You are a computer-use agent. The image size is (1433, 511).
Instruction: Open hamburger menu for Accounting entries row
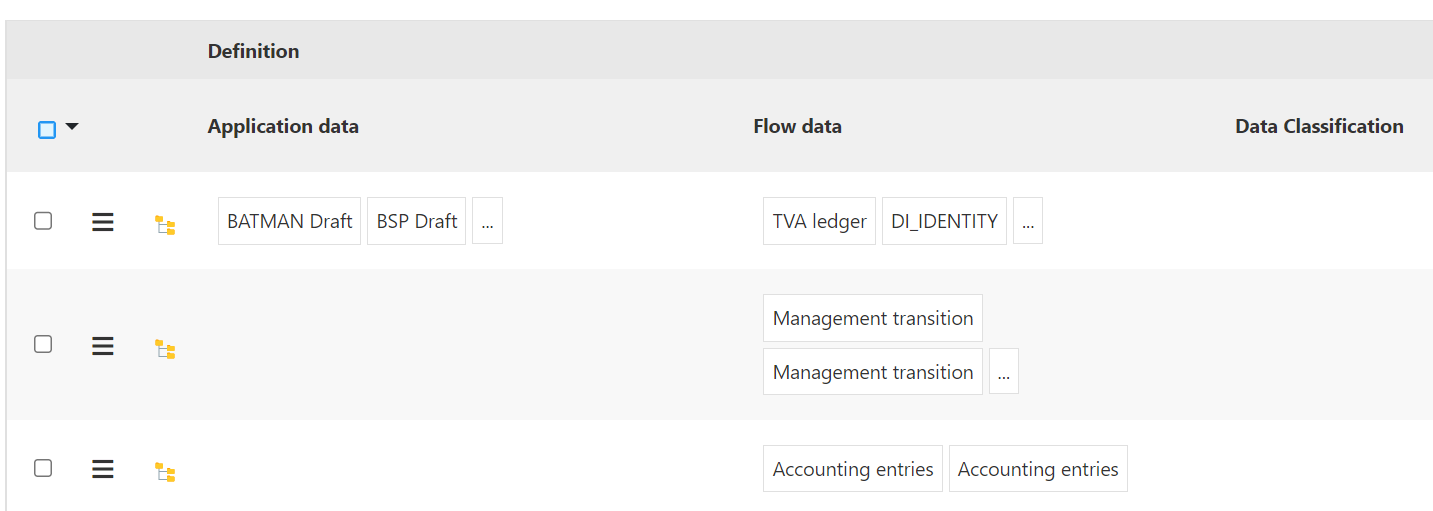coord(102,469)
